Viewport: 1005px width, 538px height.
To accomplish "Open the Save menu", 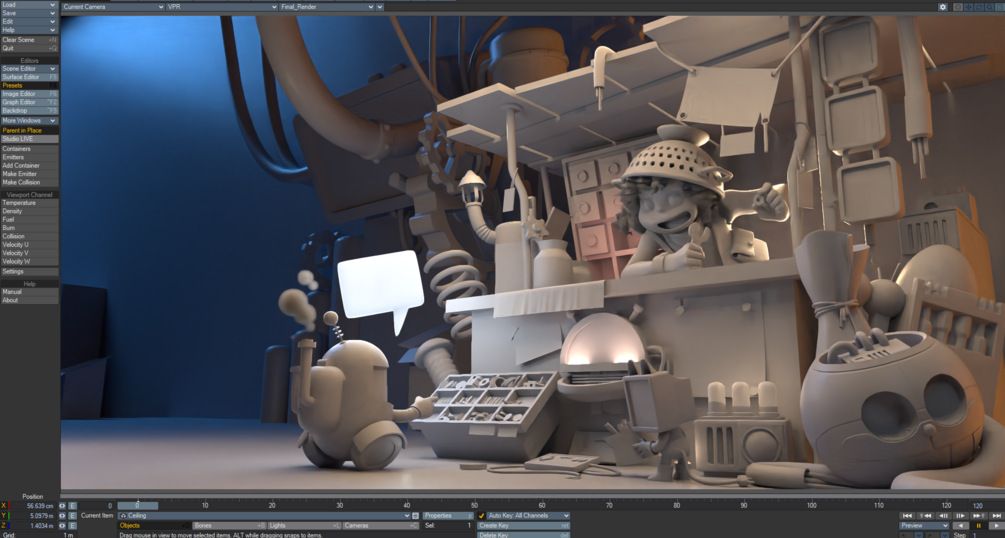I will coord(29,13).
